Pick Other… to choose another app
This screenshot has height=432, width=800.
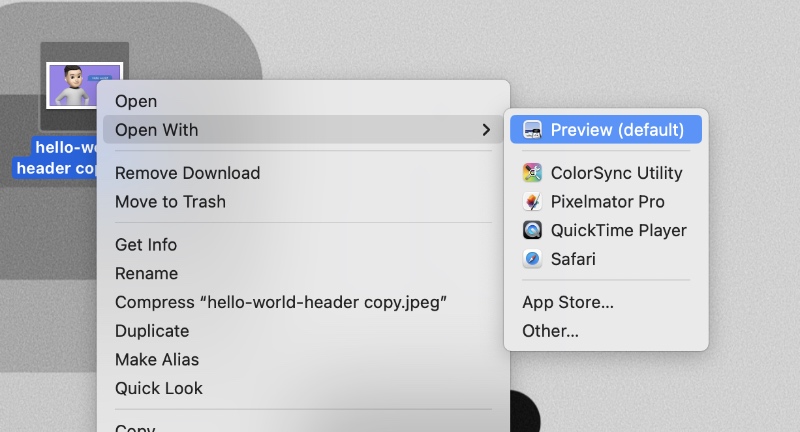click(x=550, y=331)
